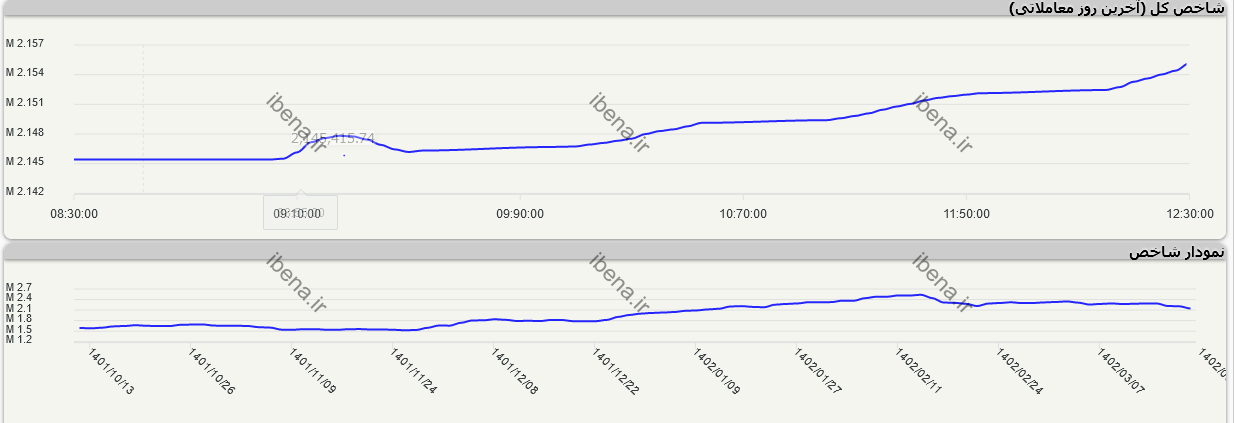Image resolution: width=1234 pixels, height=423 pixels.
Task: Click the 10:70:00 time axis label
Action: 743,213
